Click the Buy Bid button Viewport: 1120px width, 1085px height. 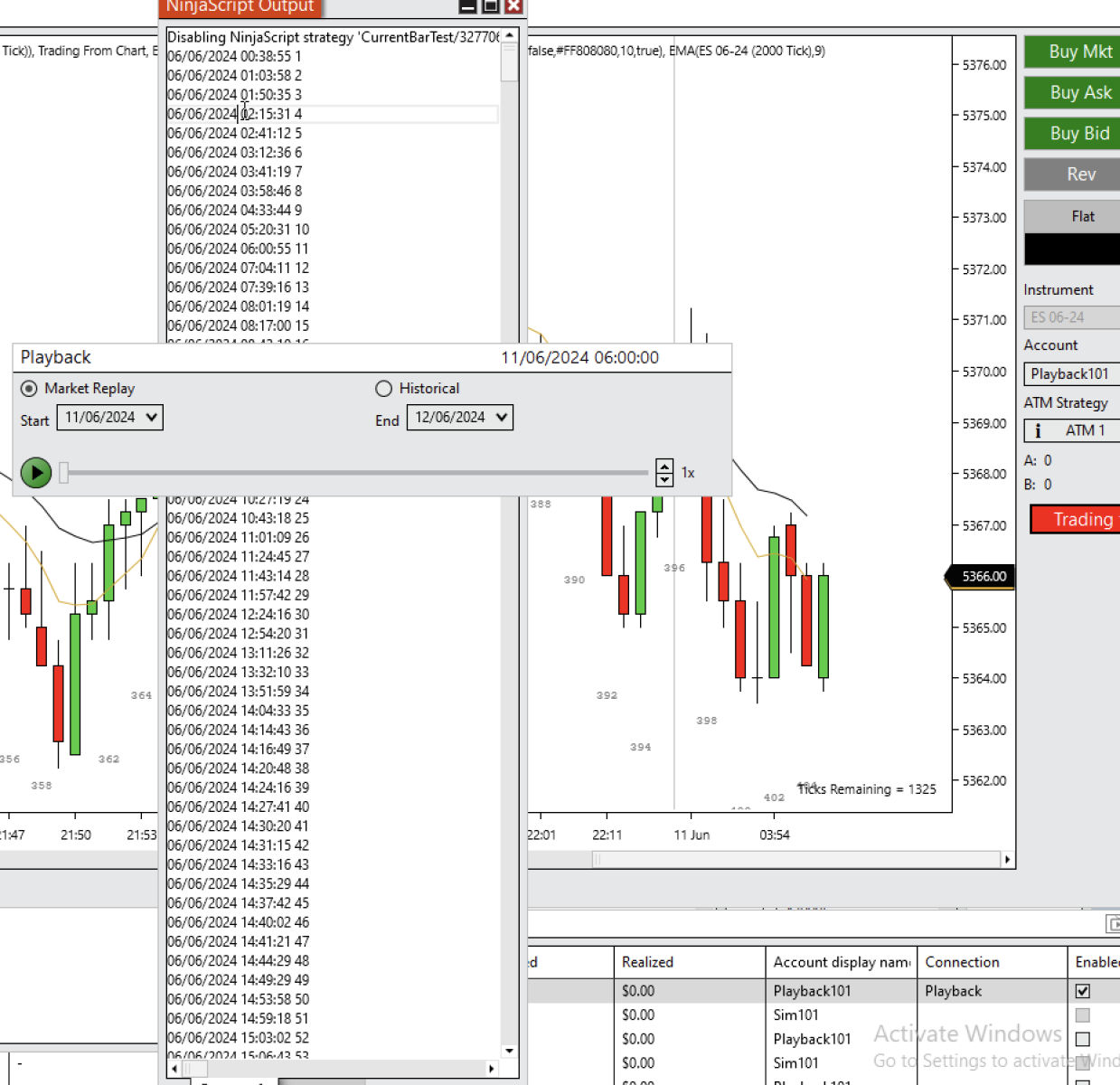click(x=1073, y=133)
